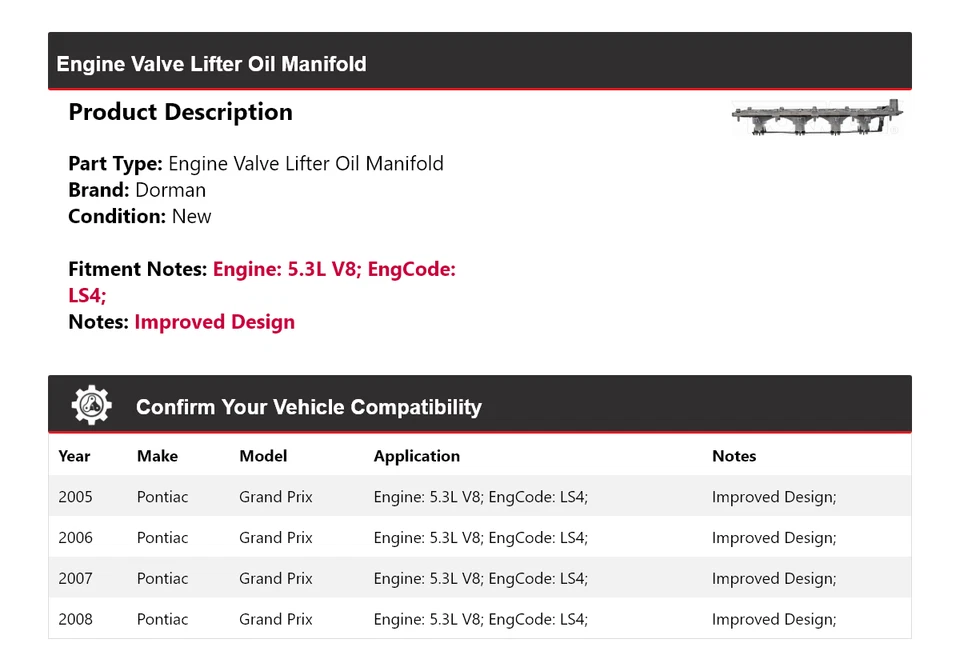Click Grand Prix in the 2008 row

click(275, 620)
